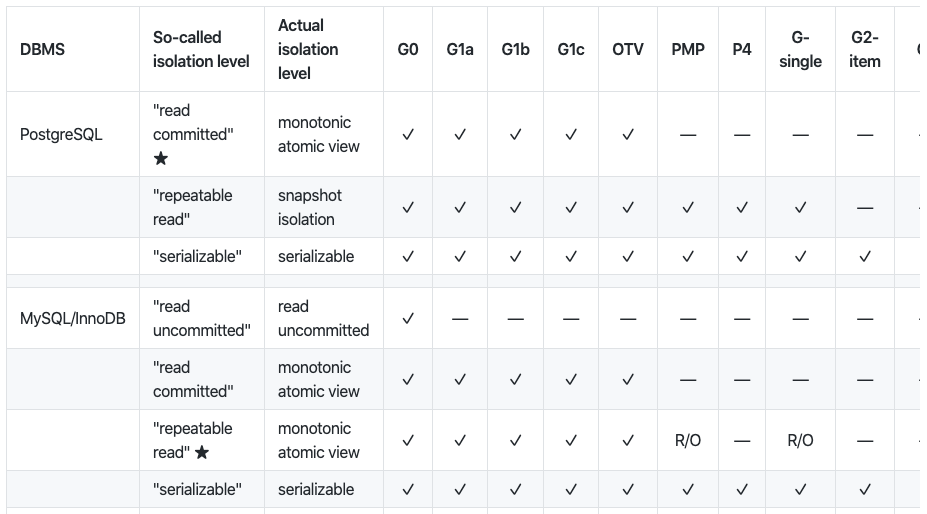This screenshot has width=927, height=514.
Task: Click the DBMS column header
Action: click(43, 49)
